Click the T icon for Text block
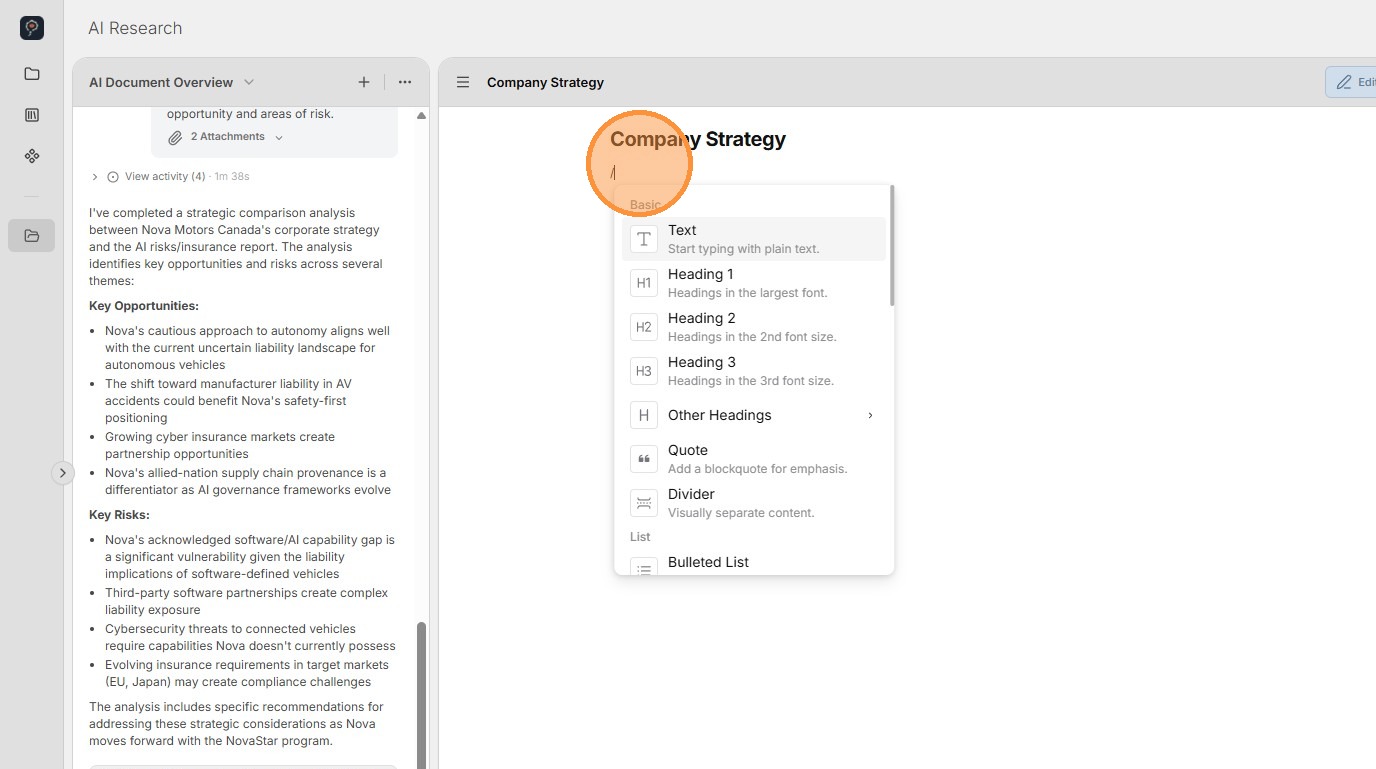Viewport: 1376px width, 769px height. pyautogui.click(x=644, y=239)
